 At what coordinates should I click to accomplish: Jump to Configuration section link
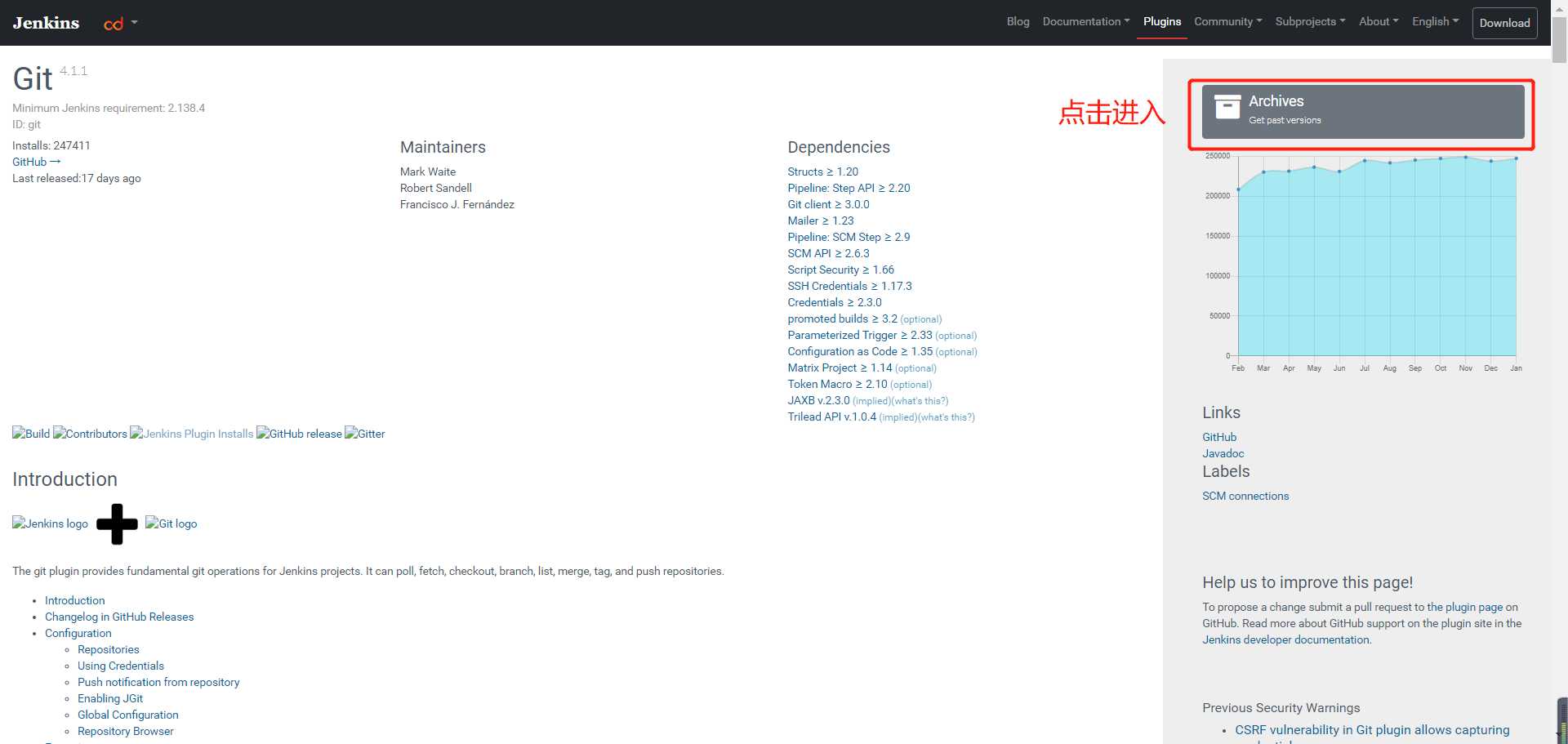[78, 633]
